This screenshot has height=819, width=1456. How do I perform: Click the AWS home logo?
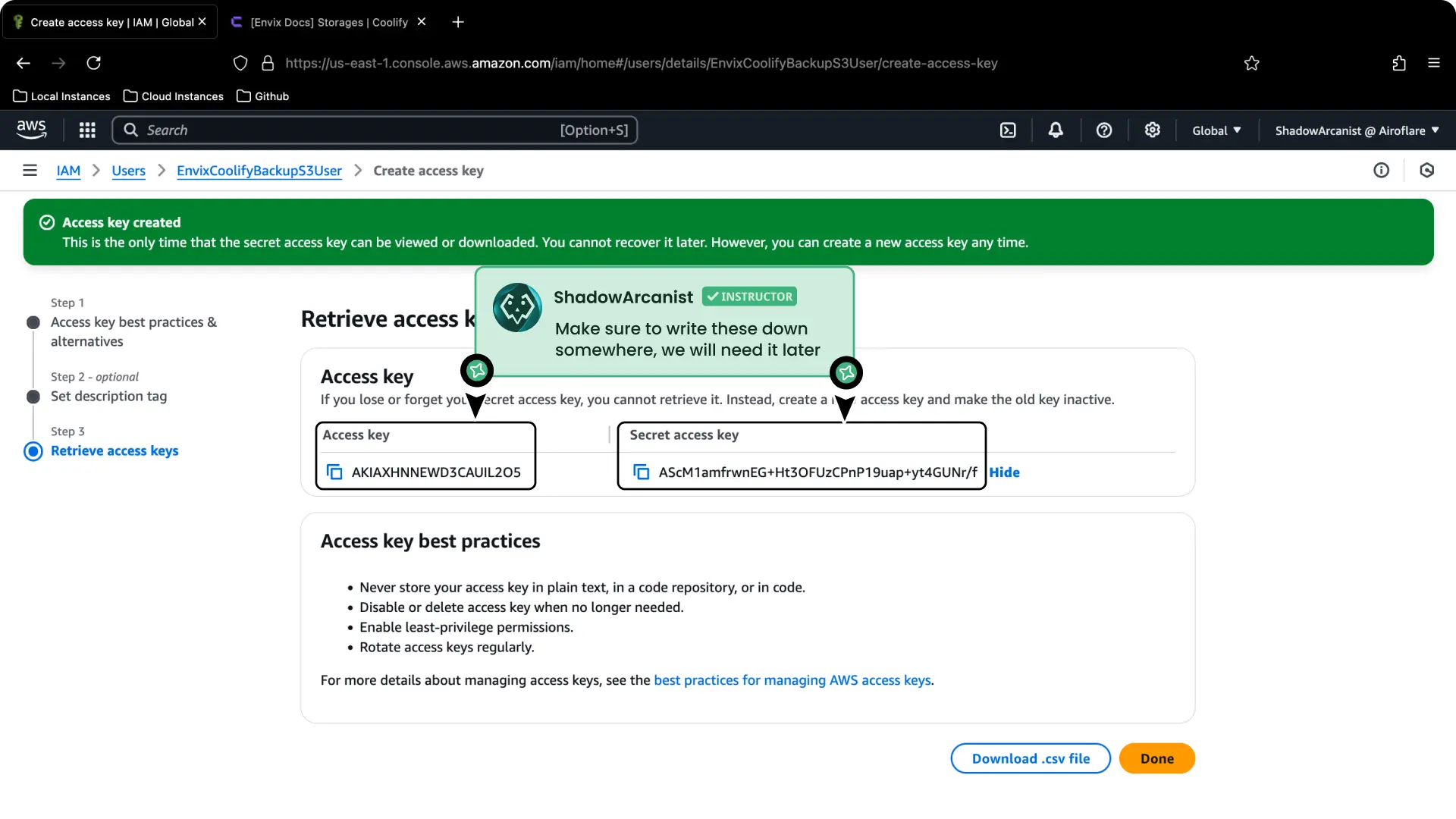click(x=31, y=130)
